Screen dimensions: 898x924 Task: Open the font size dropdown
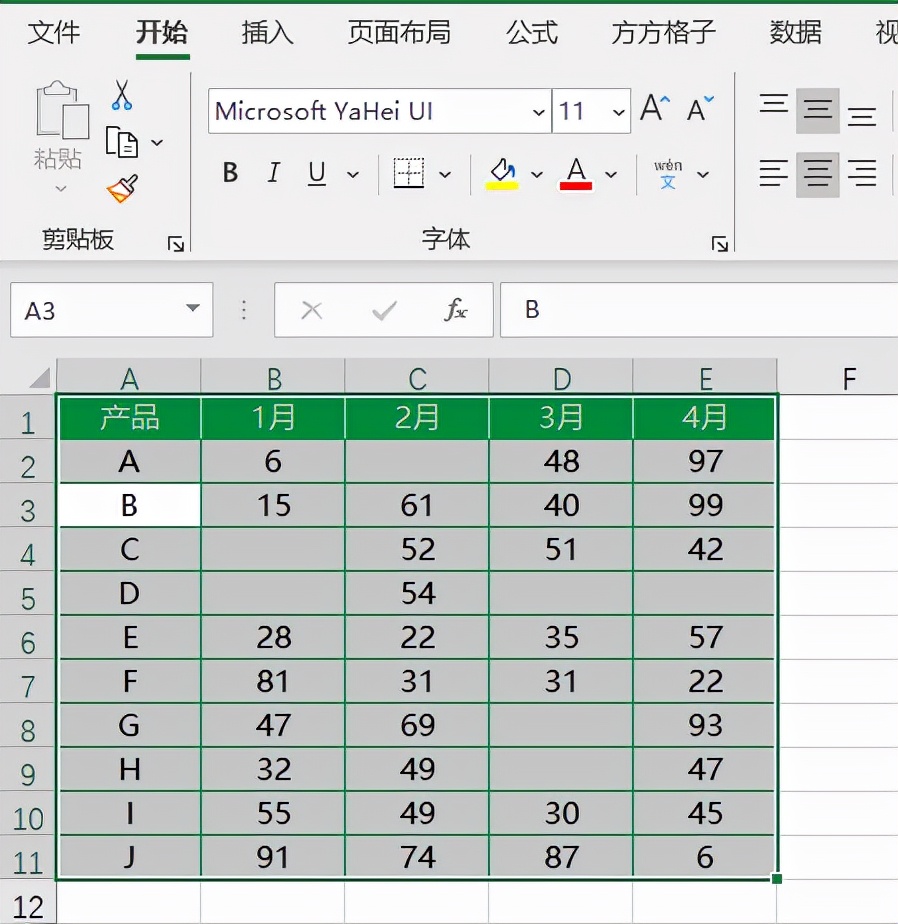(x=617, y=111)
